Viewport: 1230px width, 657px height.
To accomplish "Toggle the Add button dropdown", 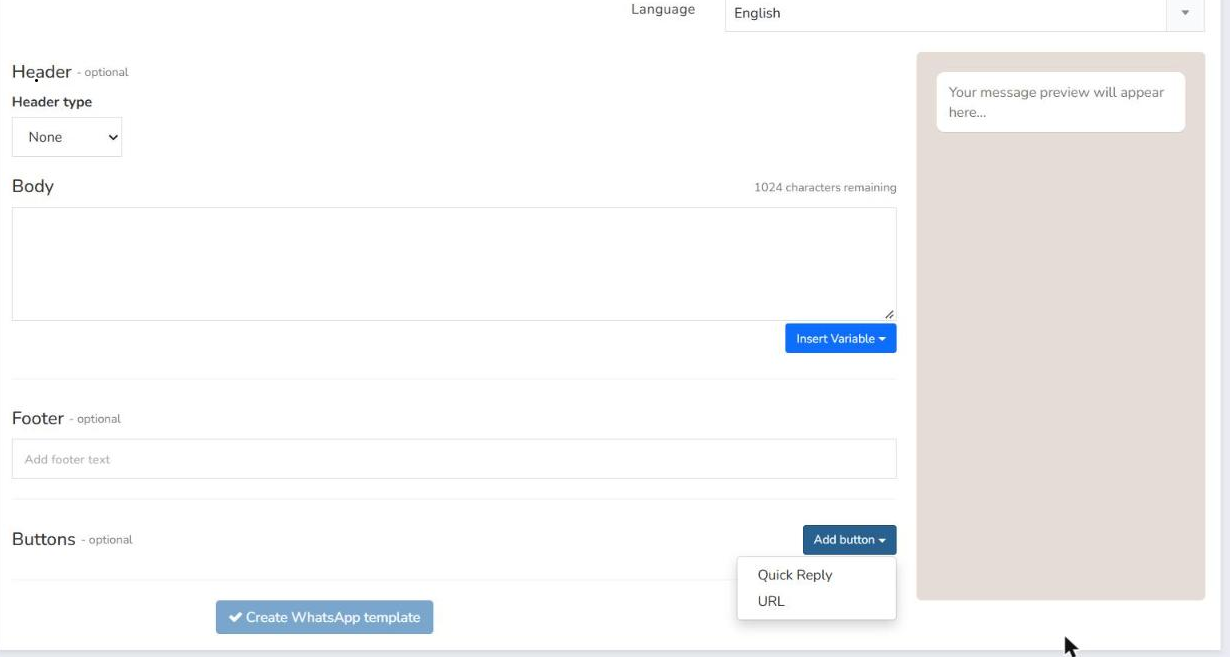I will 849,540.
